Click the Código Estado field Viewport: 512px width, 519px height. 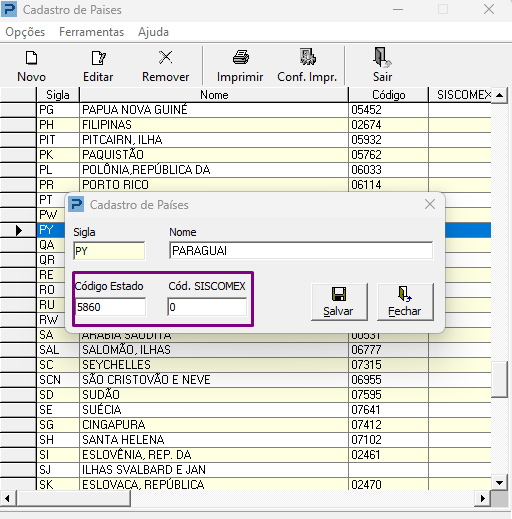tap(110, 307)
